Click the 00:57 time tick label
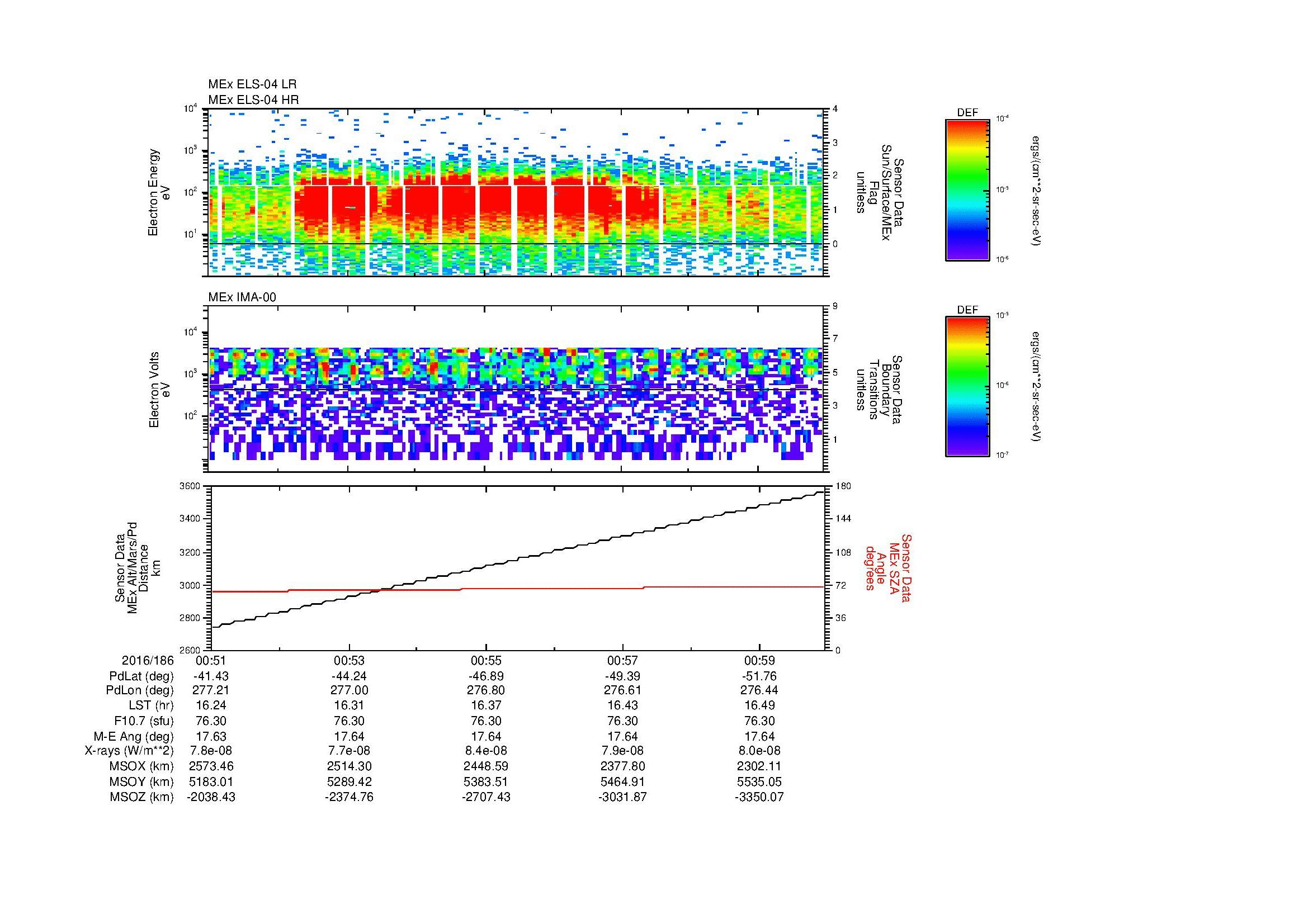1308x924 pixels. [x=622, y=661]
